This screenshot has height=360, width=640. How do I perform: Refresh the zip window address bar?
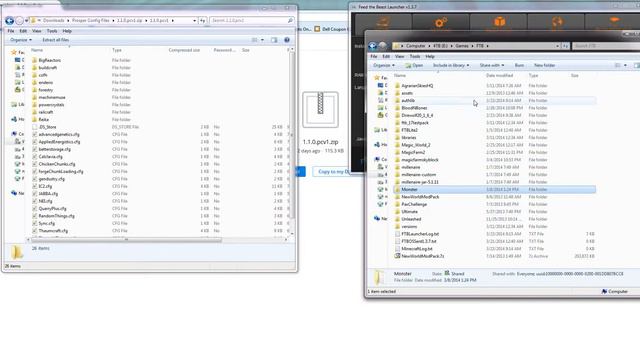click(202, 20)
